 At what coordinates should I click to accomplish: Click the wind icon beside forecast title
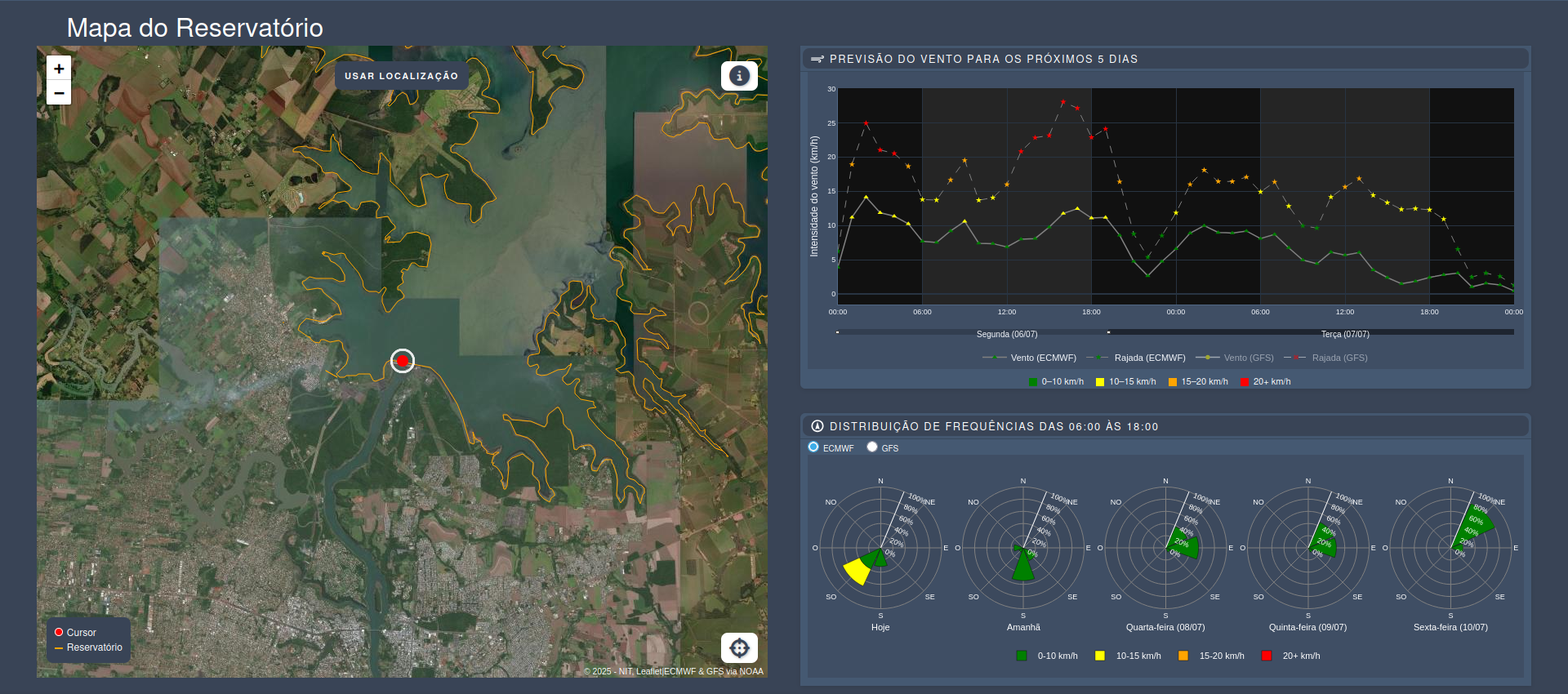pyautogui.click(x=817, y=59)
